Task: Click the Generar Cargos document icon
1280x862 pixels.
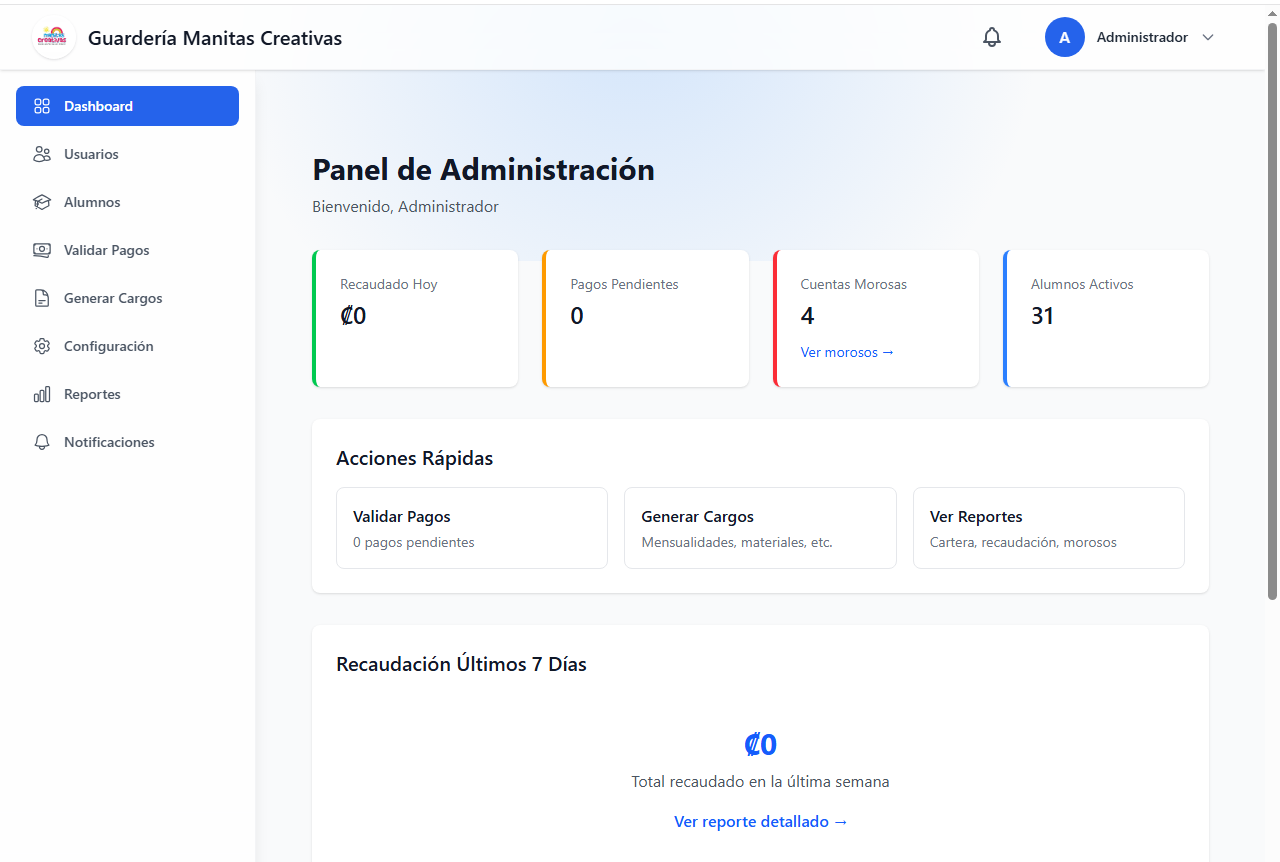Action: [x=42, y=298]
